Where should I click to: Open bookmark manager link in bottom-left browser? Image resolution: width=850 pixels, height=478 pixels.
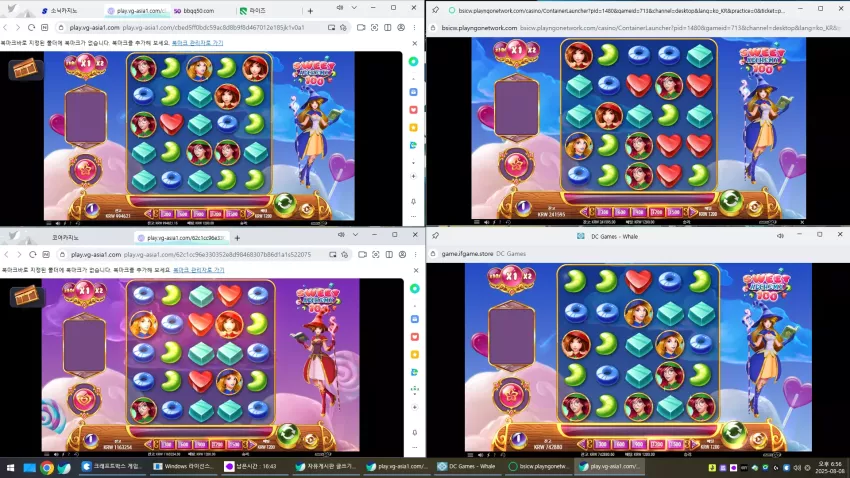tap(198, 270)
